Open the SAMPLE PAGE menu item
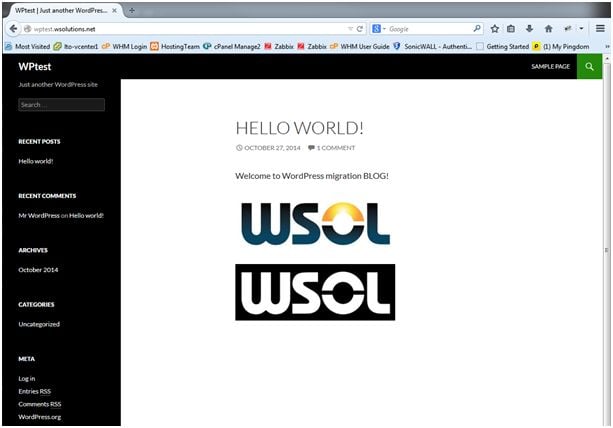613x428 pixels. click(550, 66)
